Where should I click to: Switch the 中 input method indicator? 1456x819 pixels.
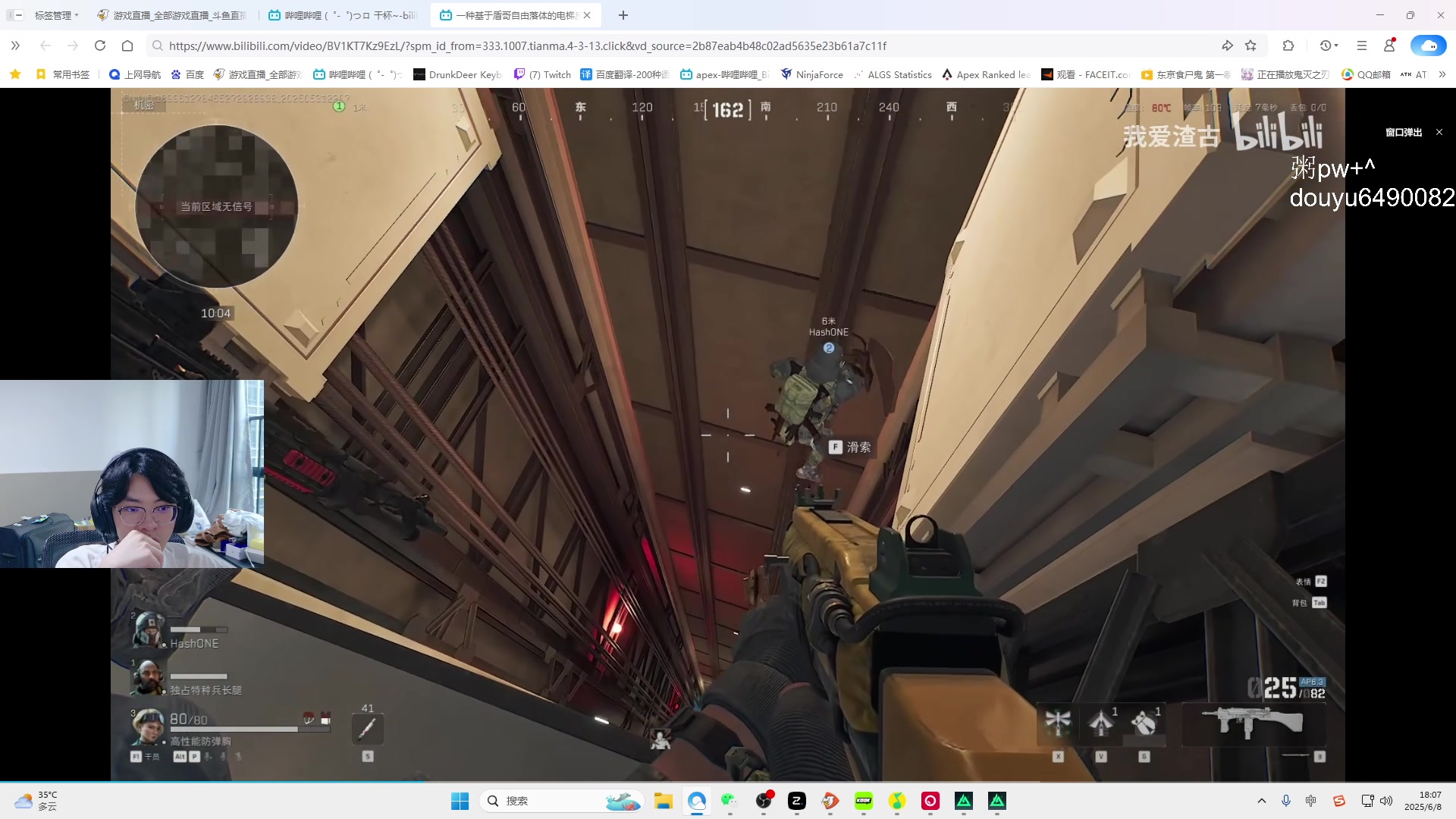click(1311, 801)
